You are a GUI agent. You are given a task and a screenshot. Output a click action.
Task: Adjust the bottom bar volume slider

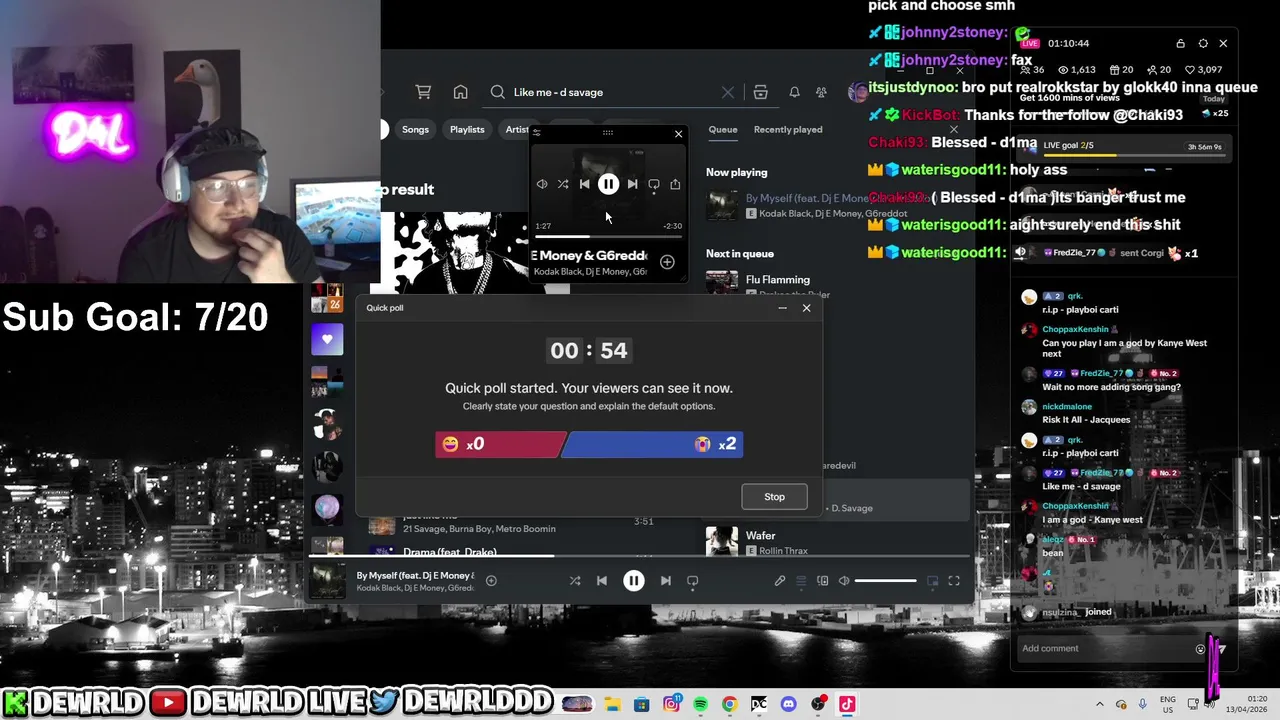click(886, 581)
